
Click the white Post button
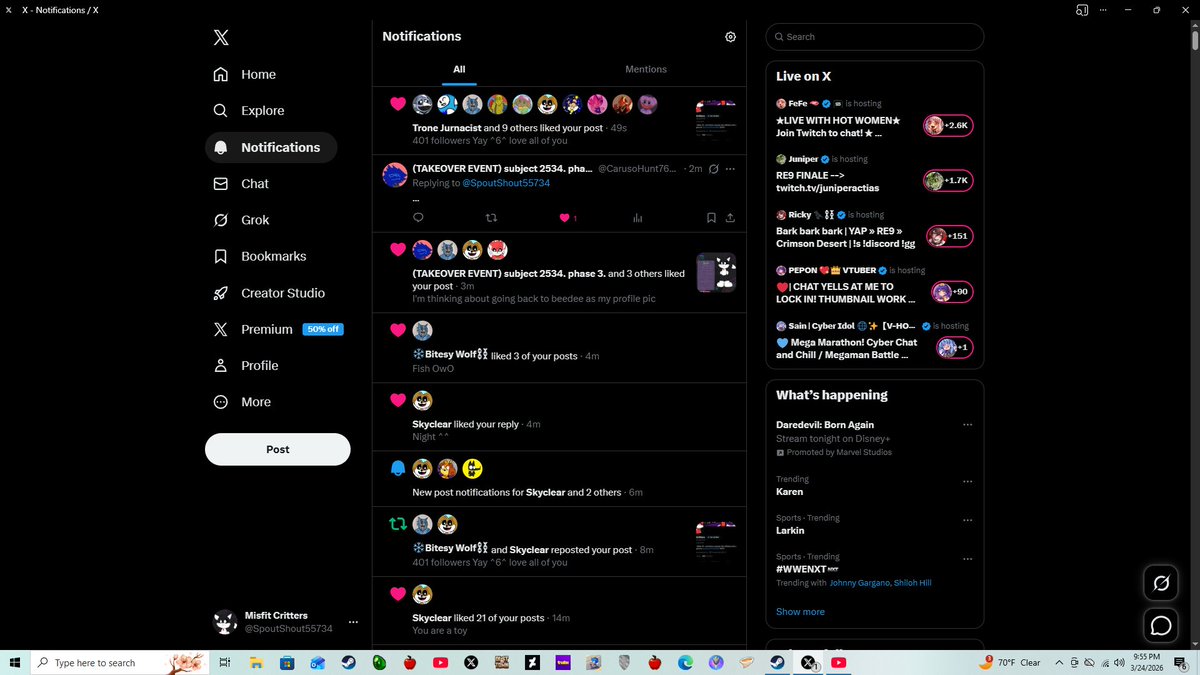[278, 449]
